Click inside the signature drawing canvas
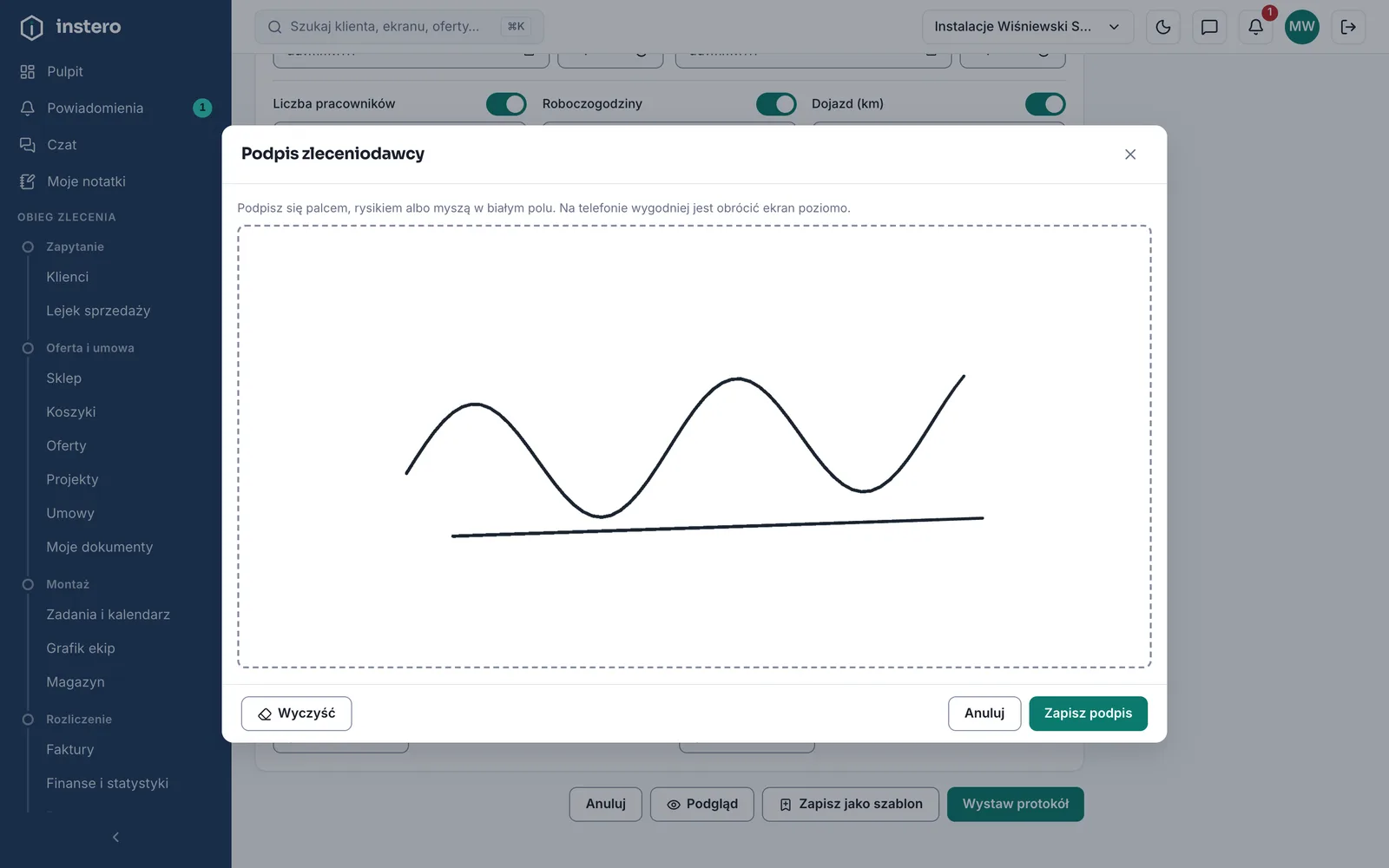 [x=694, y=446]
